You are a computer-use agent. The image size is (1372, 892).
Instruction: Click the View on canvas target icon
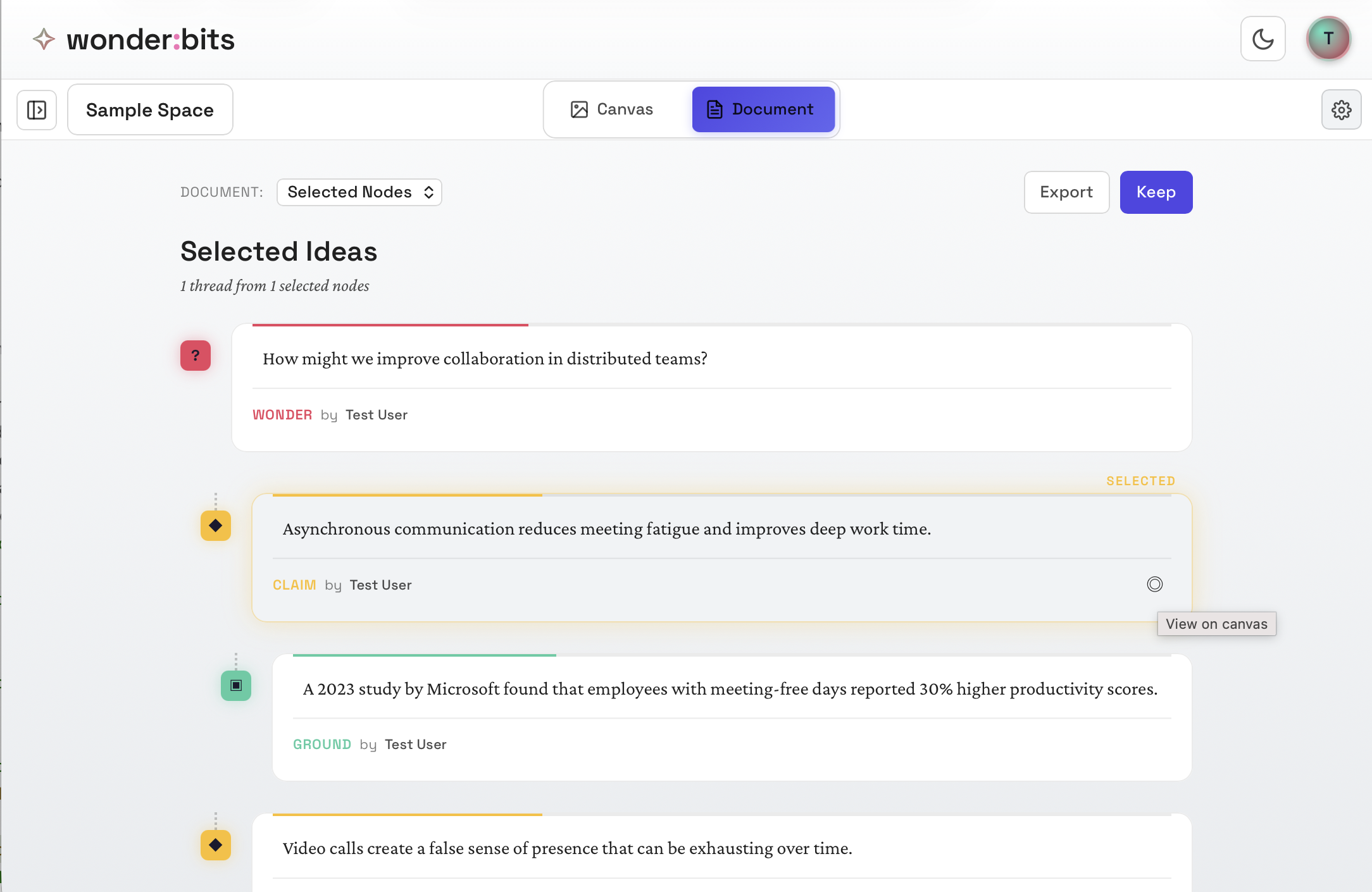click(1154, 584)
